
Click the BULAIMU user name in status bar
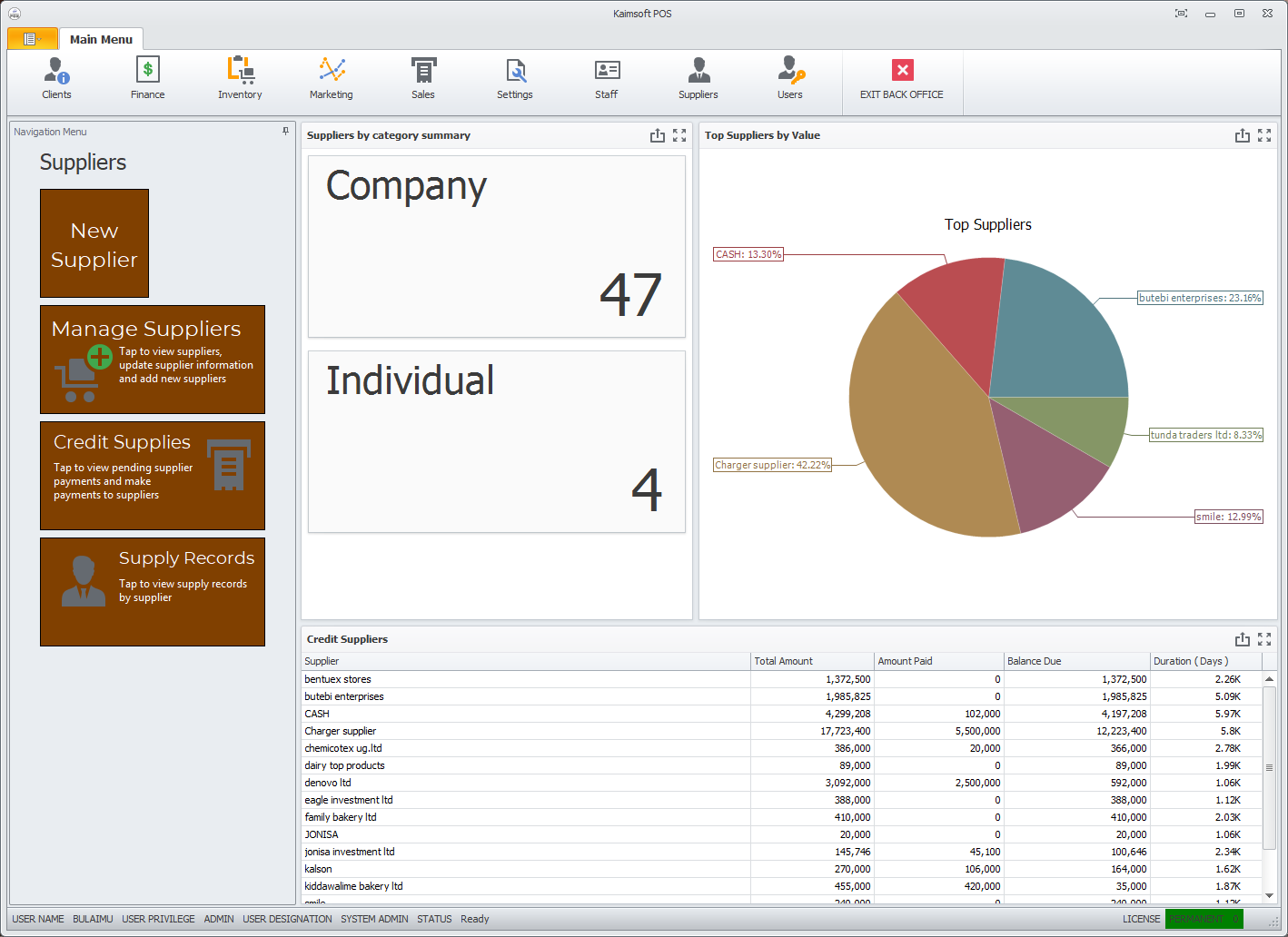pos(93,919)
